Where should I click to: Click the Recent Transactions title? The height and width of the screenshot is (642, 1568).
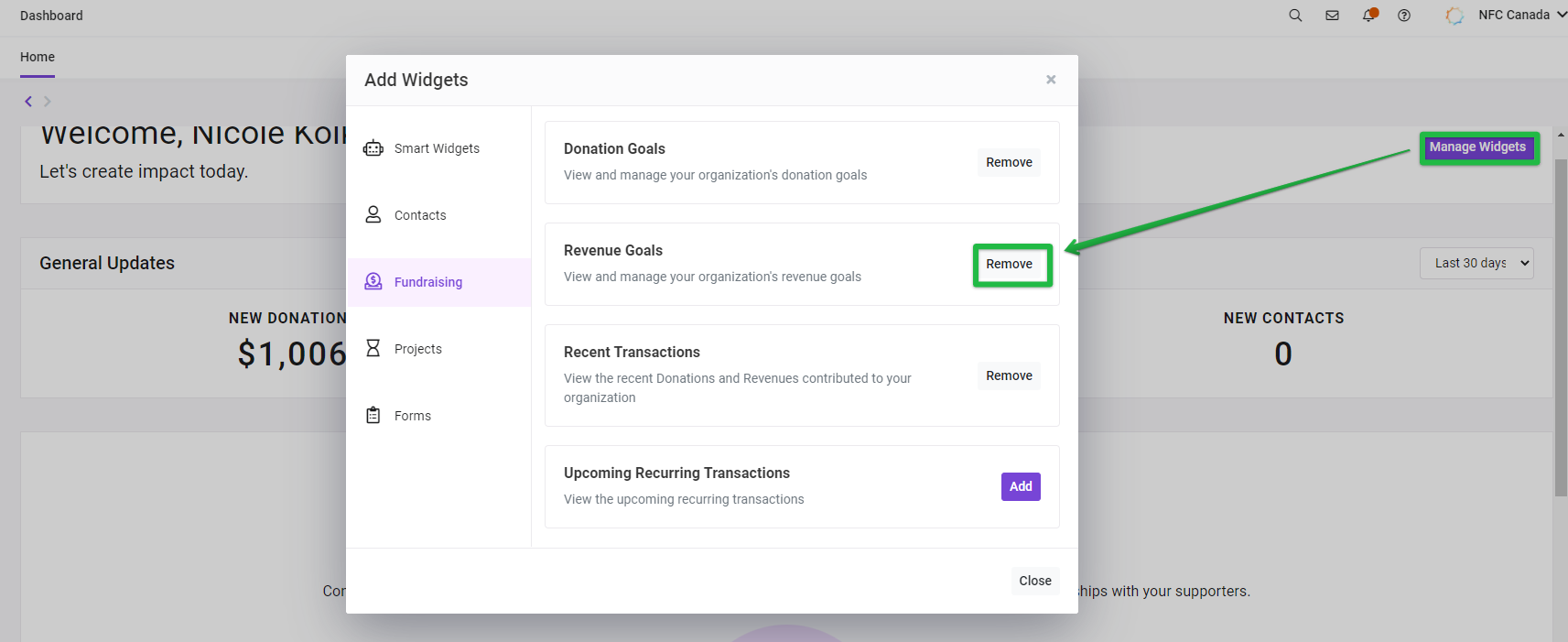coord(632,352)
